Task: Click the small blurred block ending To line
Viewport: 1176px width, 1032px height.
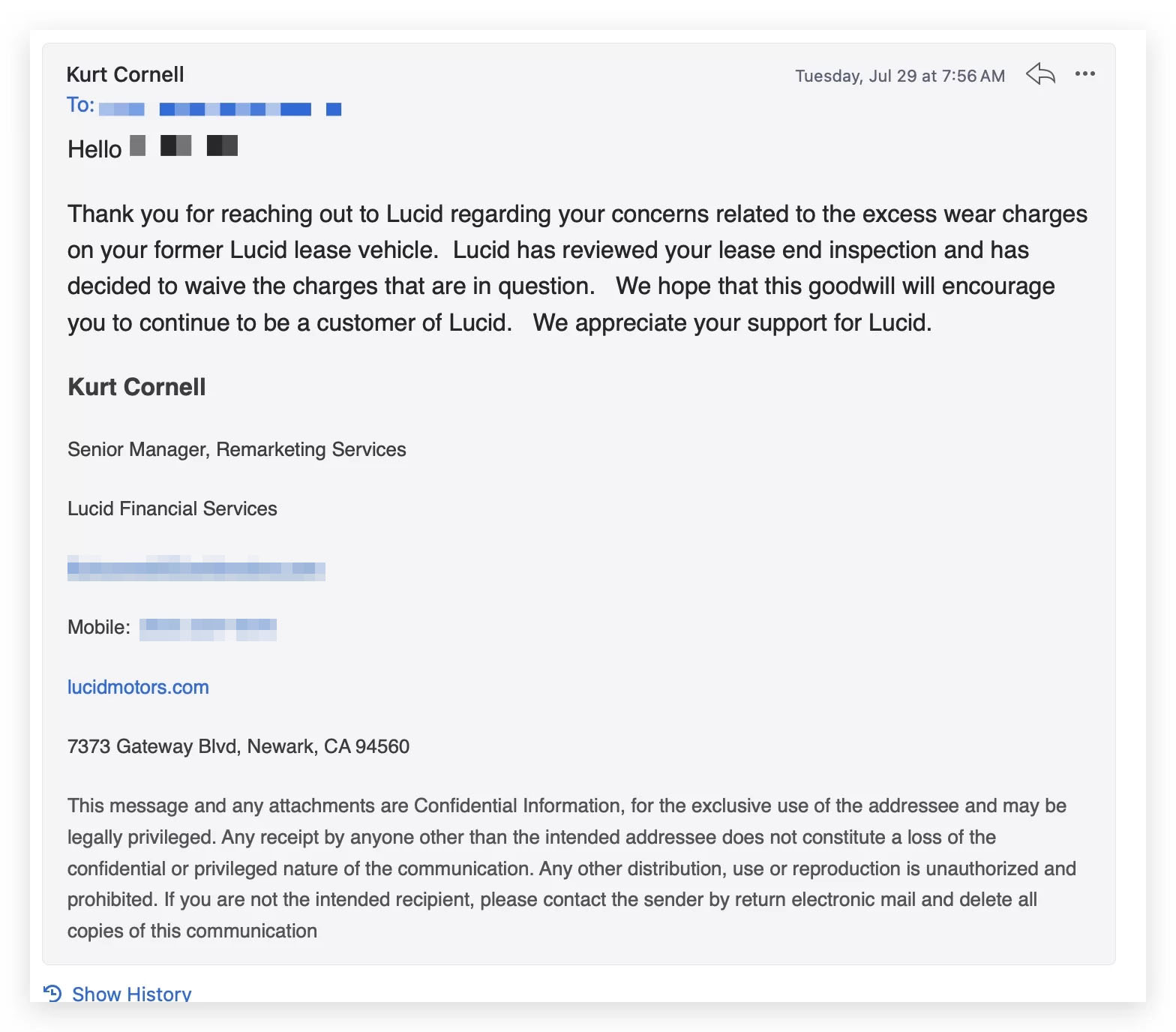Action: 334,109
